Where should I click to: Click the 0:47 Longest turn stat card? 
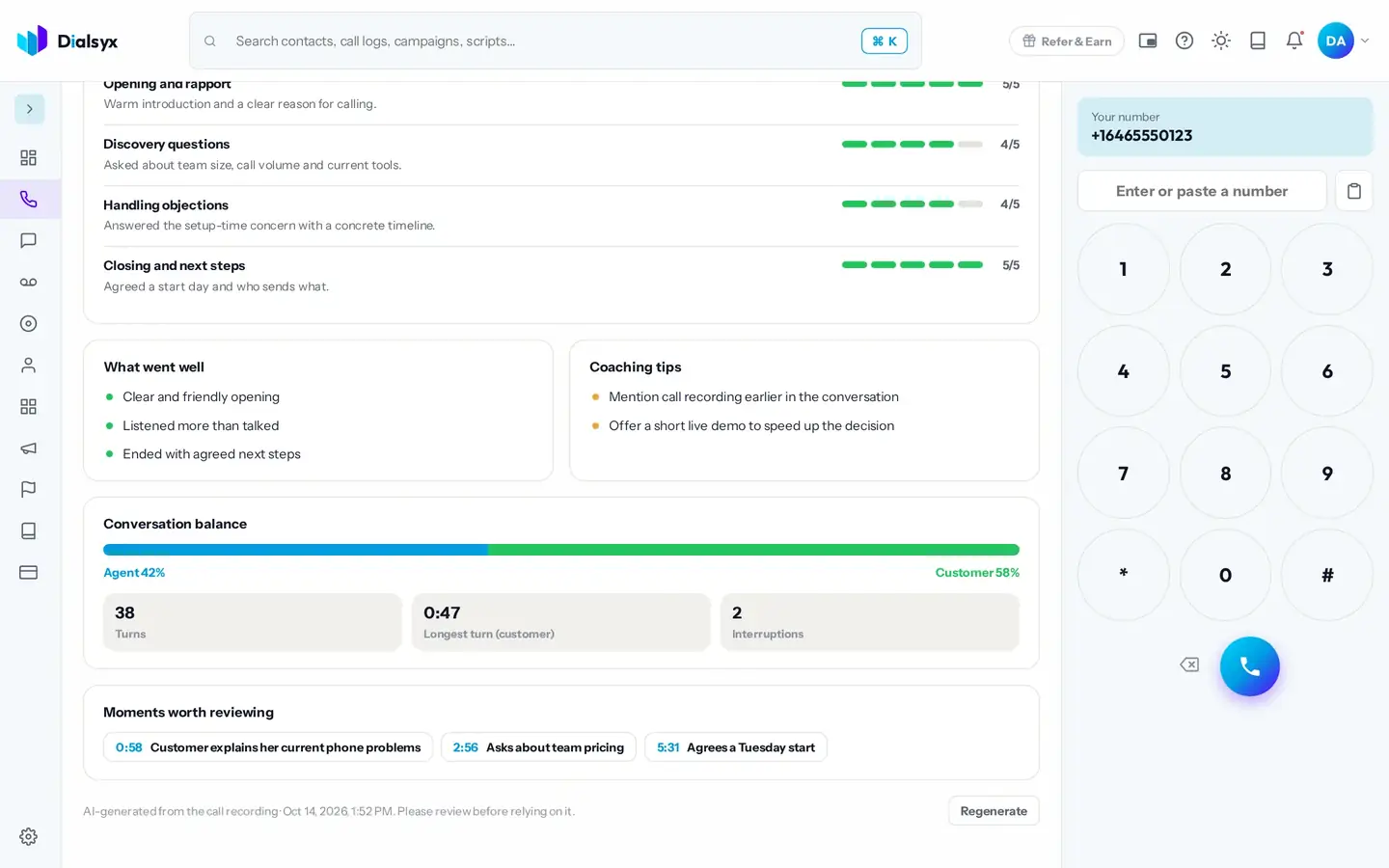561,622
